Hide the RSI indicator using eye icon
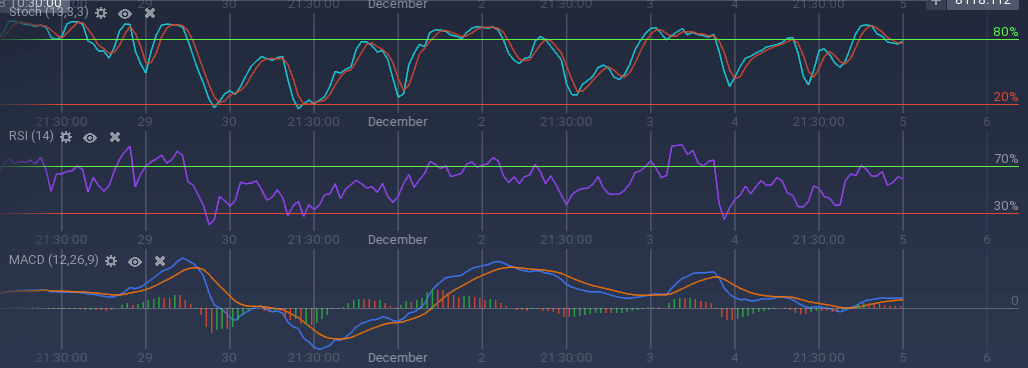Viewport: 1028px width, 368px height. (90, 137)
